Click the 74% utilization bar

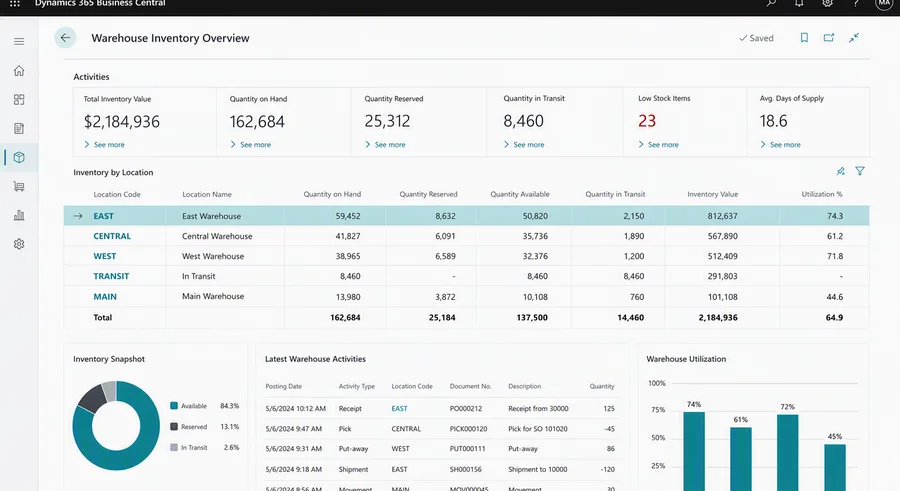(x=694, y=451)
